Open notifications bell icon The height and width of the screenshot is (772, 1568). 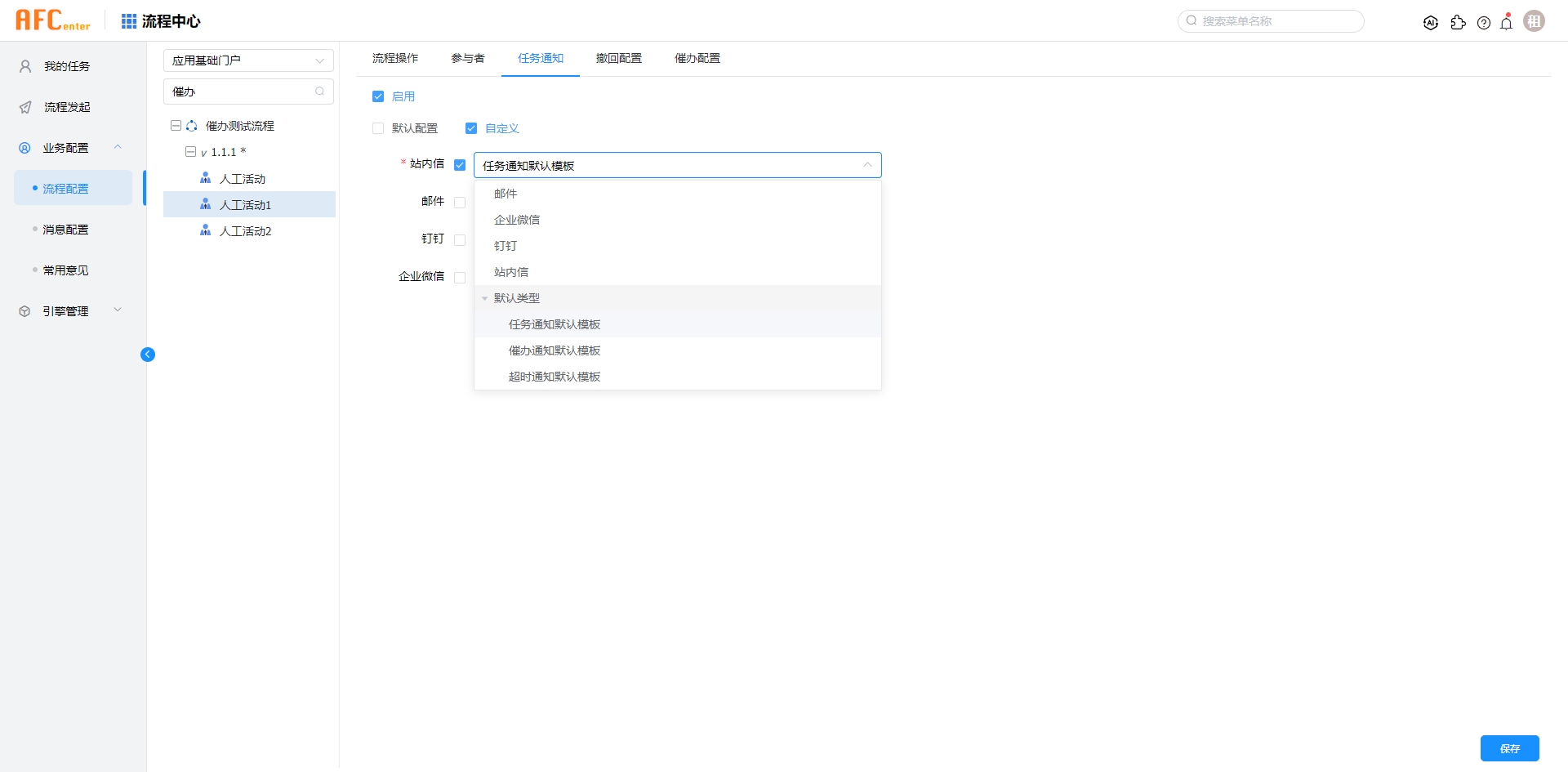[1507, 23]
